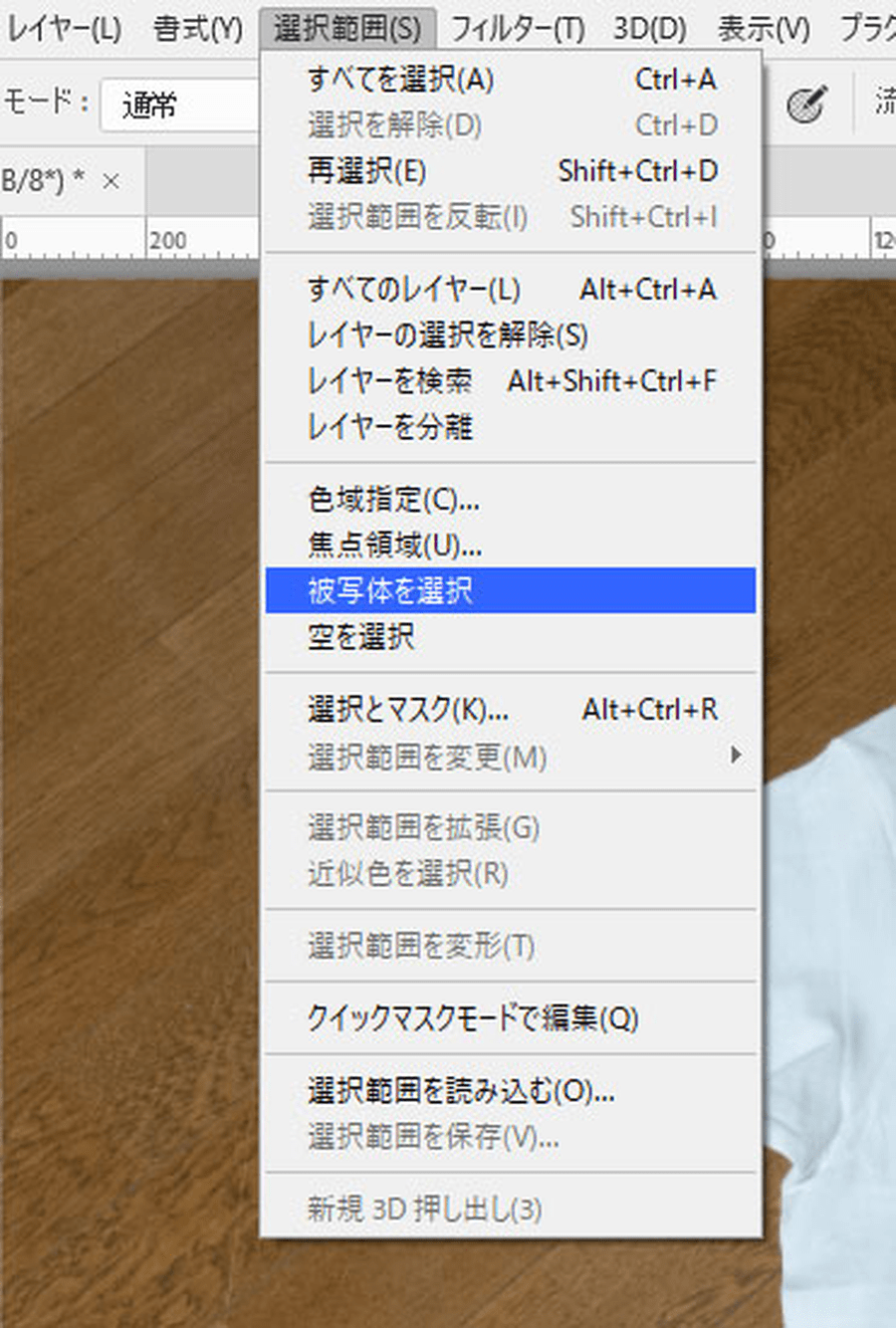Screen dimensions: 896x1328
Task: Click レイヤーの選択を解除(S)
Action: [x=511, y=335]
